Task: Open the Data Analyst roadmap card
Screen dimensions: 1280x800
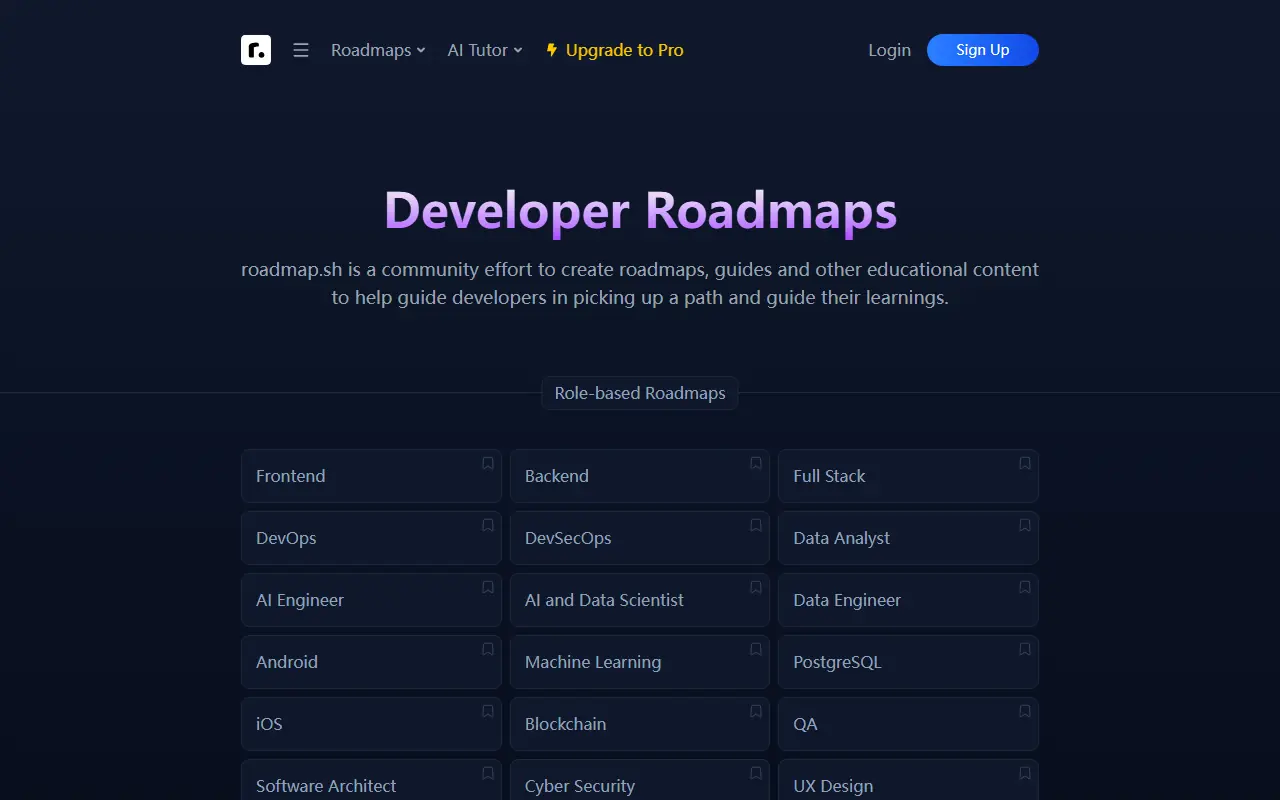Action: [908, 538]
